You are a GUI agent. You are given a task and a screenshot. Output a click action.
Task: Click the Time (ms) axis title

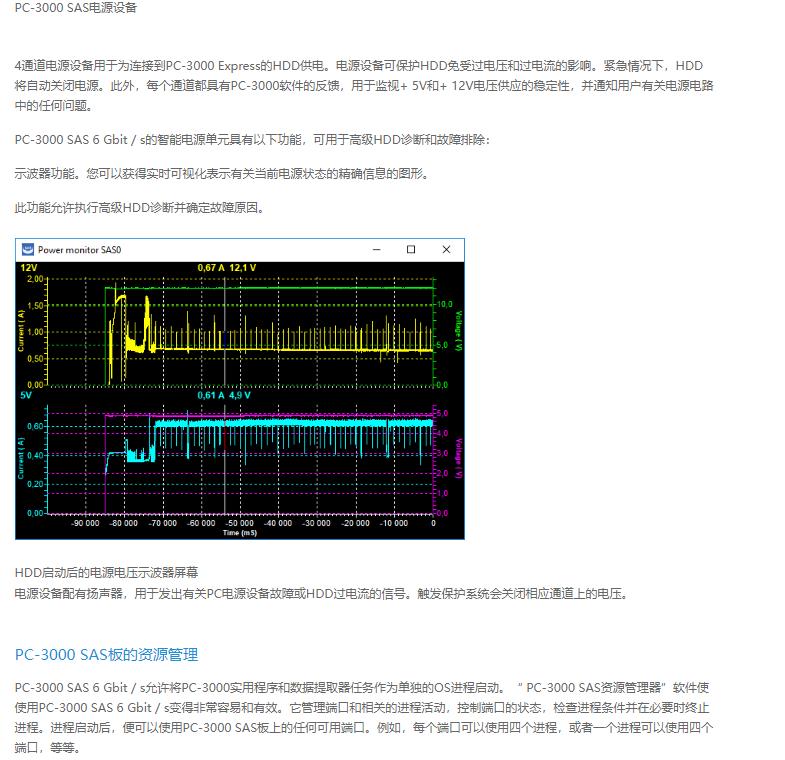point(240,533)
